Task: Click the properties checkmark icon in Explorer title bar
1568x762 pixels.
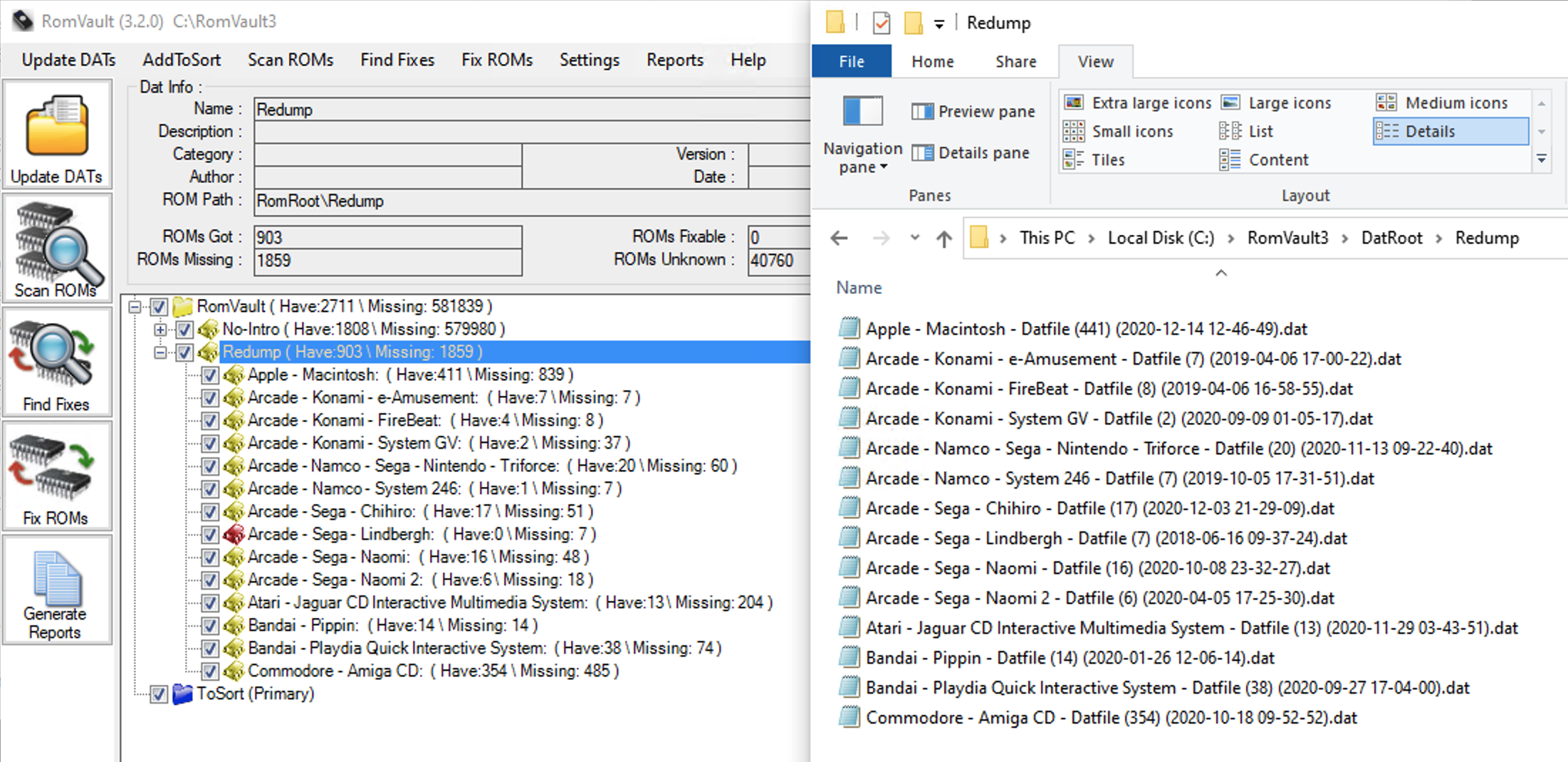Action: click(882, 23)
